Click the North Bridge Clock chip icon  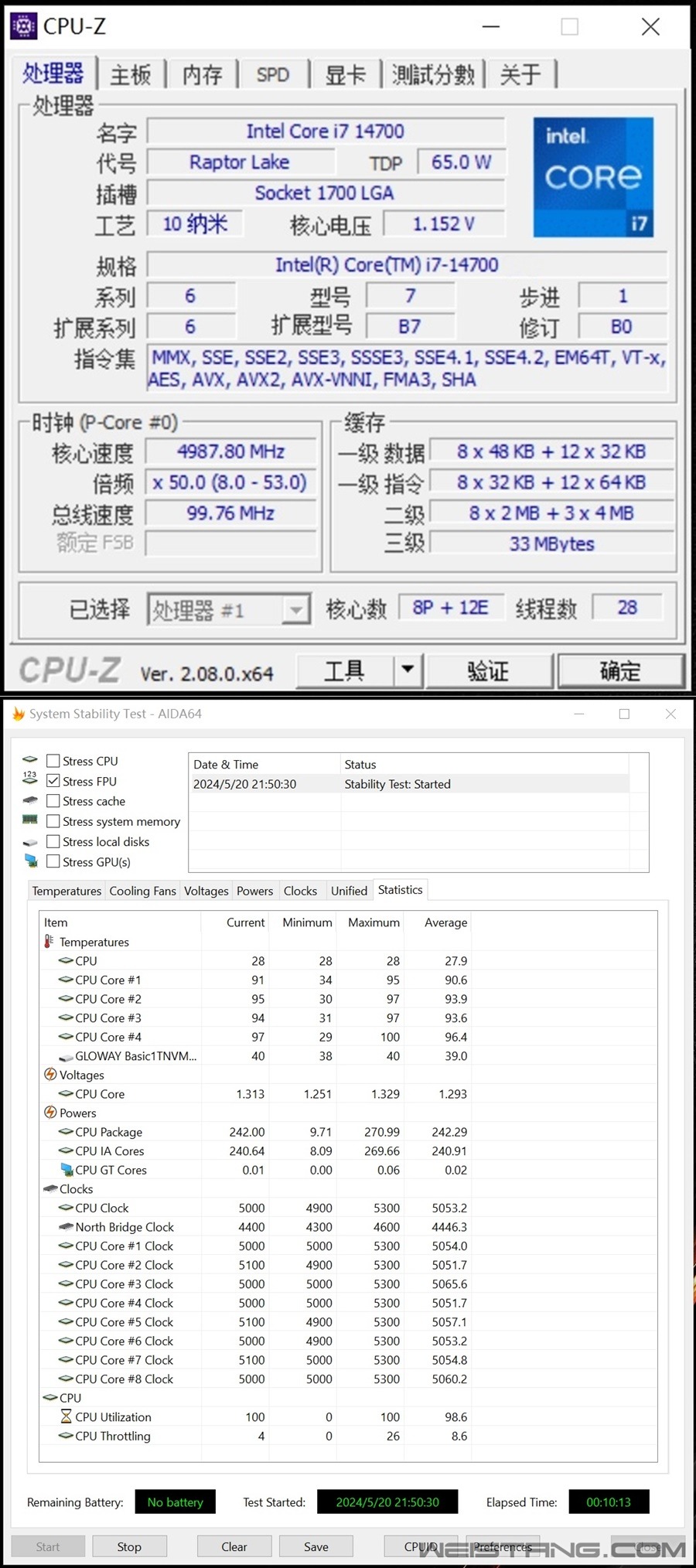(67, 1226)
